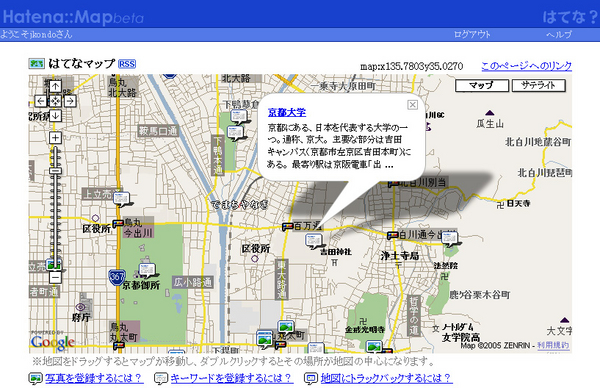The image size is (600, 388).
Task: Open キーワードを登録するには？ help link
Action: pos(232,378)
